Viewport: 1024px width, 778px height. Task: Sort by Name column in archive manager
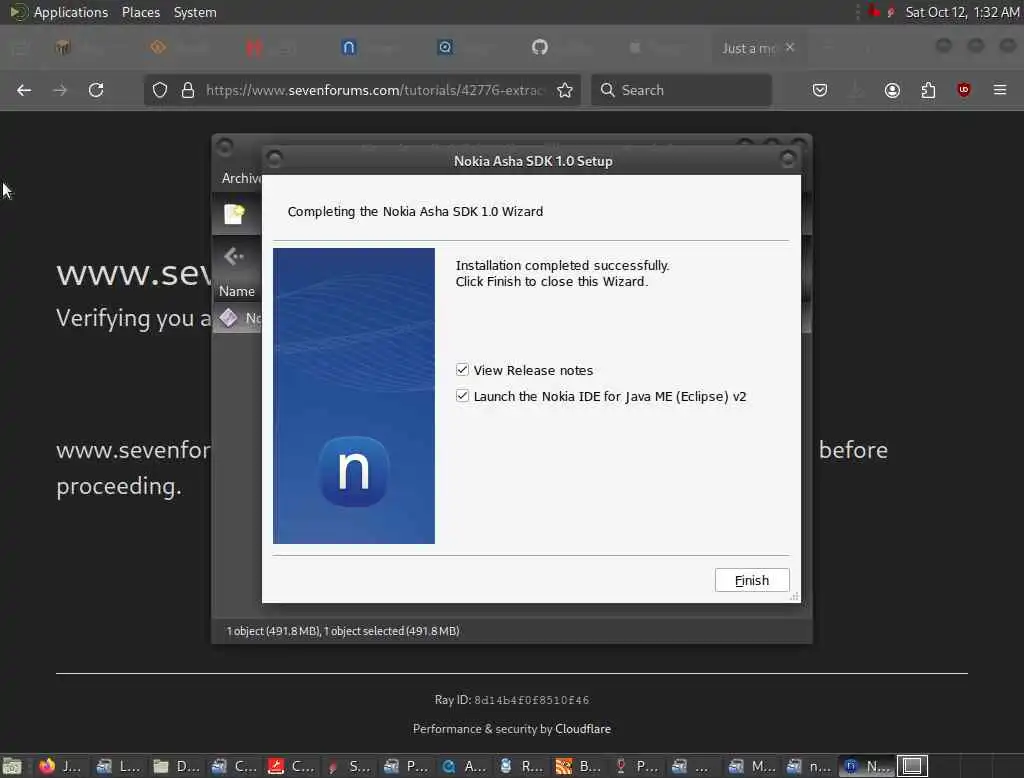tap(236, 291)
